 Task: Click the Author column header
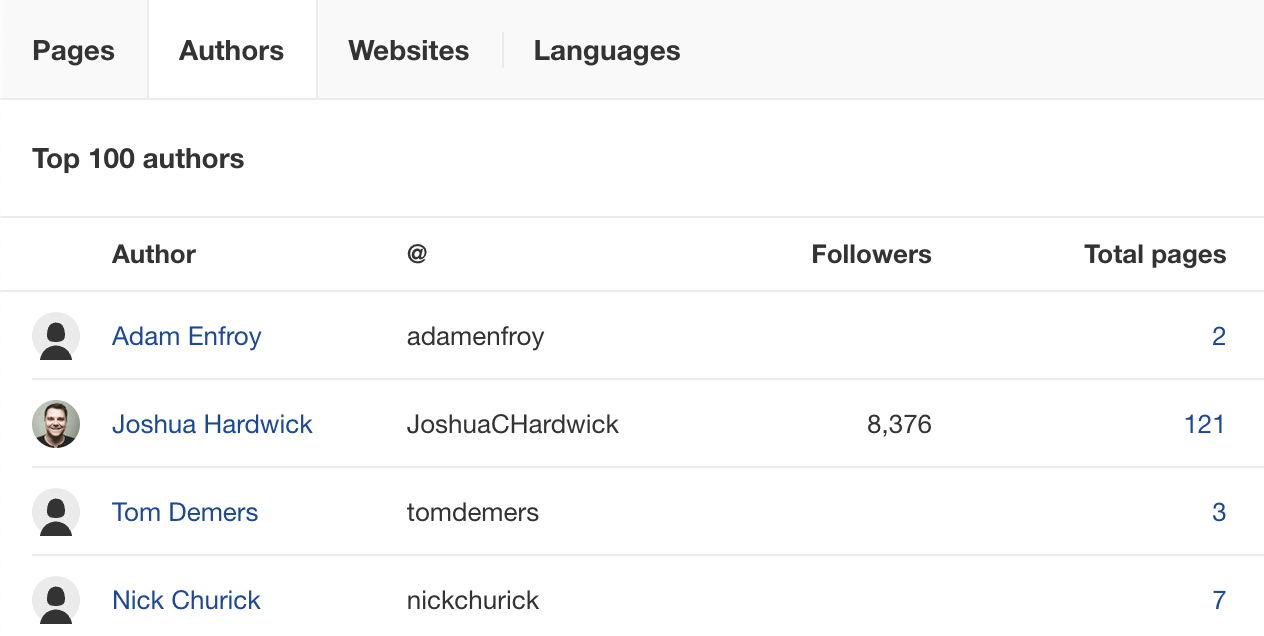tap(153, 254)
